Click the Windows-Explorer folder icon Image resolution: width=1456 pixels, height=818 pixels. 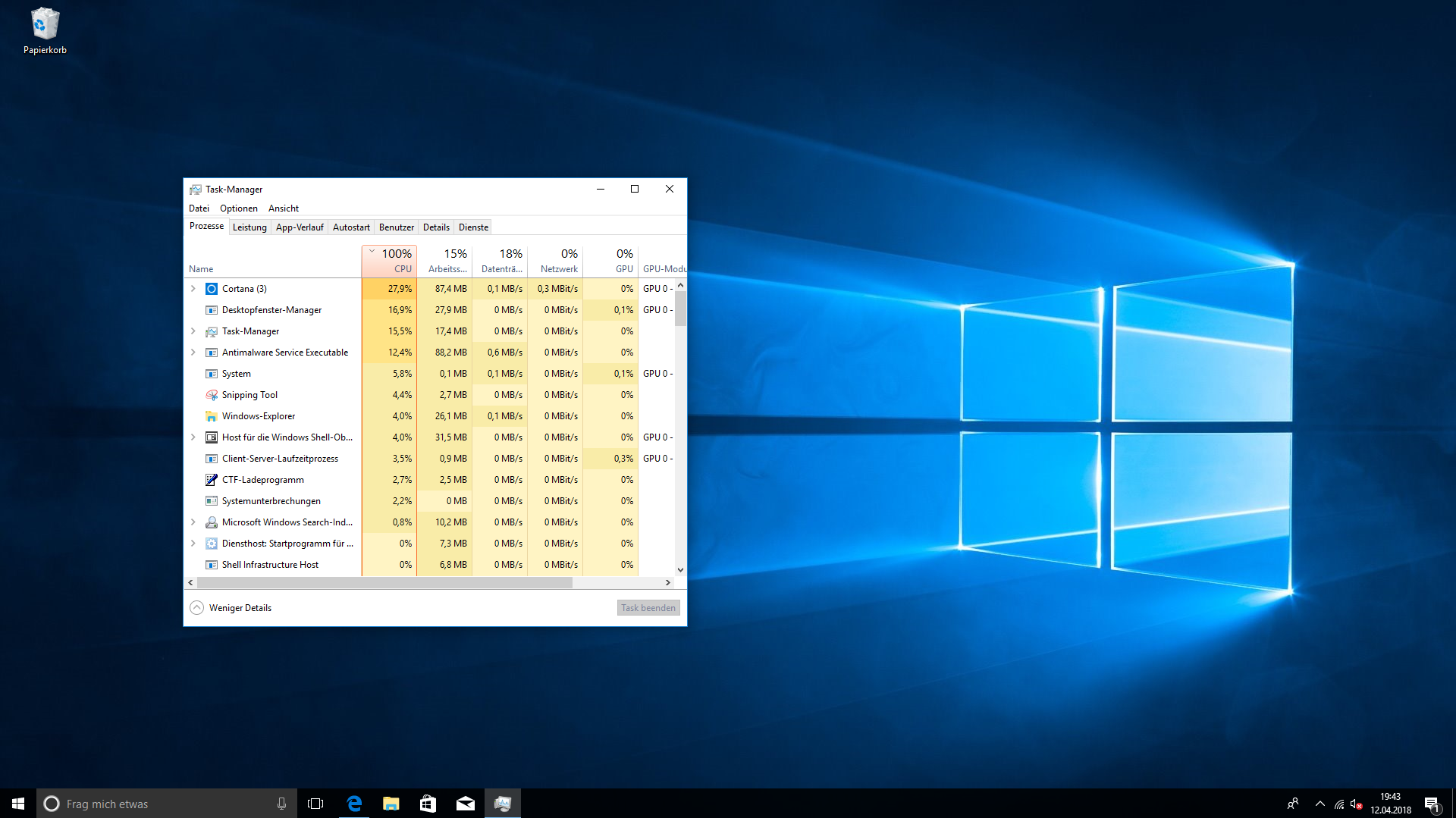pos(212,416)
